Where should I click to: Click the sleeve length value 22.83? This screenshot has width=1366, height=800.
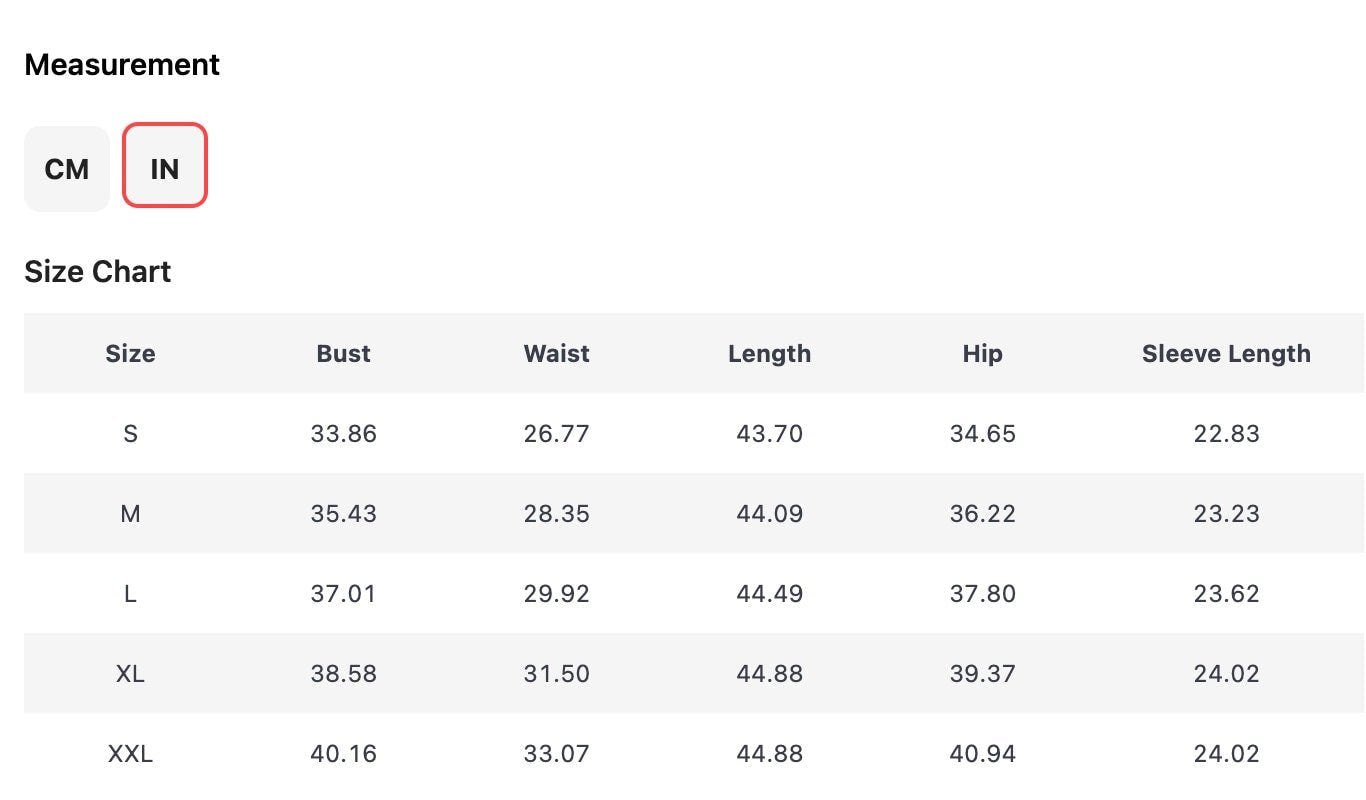coord(1226,434)
